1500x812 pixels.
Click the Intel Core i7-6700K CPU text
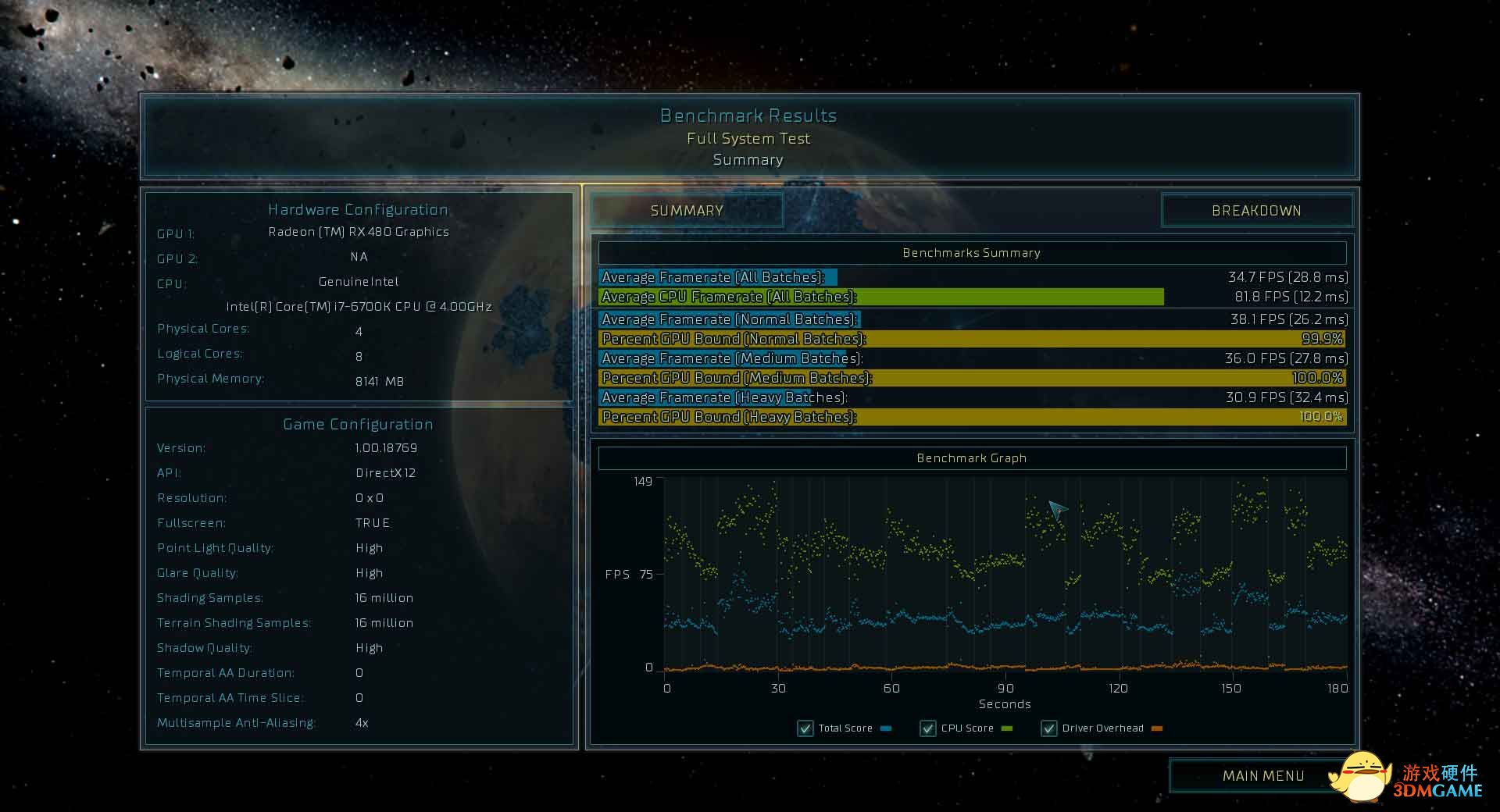[359, 307]
